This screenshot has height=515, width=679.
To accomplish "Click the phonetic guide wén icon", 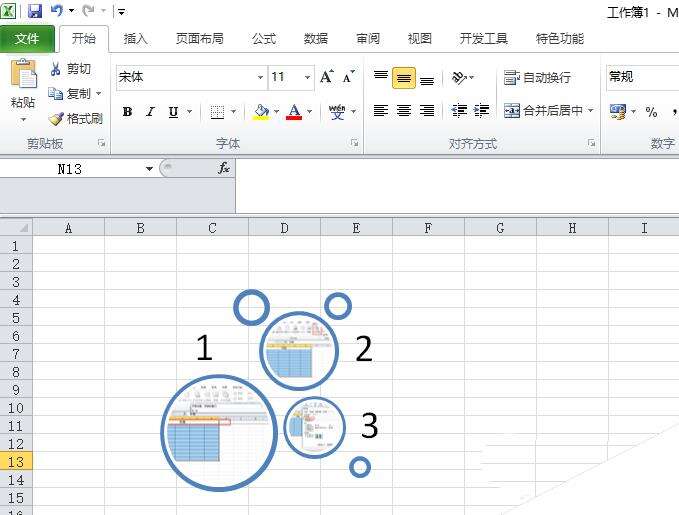I will coord(336,112).
